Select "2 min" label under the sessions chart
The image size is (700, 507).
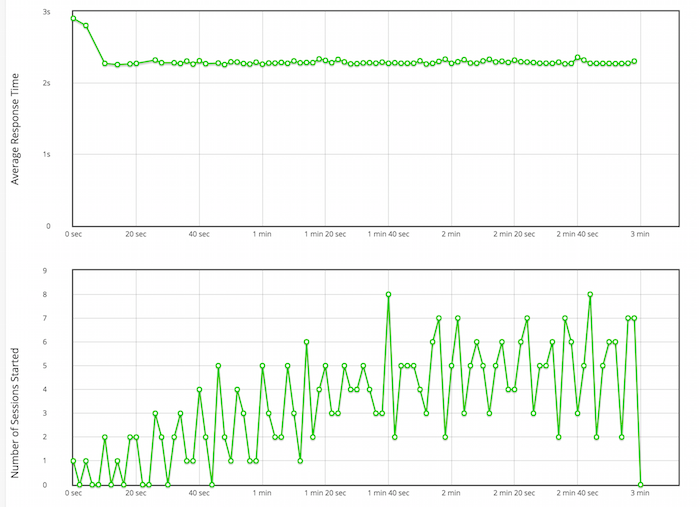pos(451,493)
